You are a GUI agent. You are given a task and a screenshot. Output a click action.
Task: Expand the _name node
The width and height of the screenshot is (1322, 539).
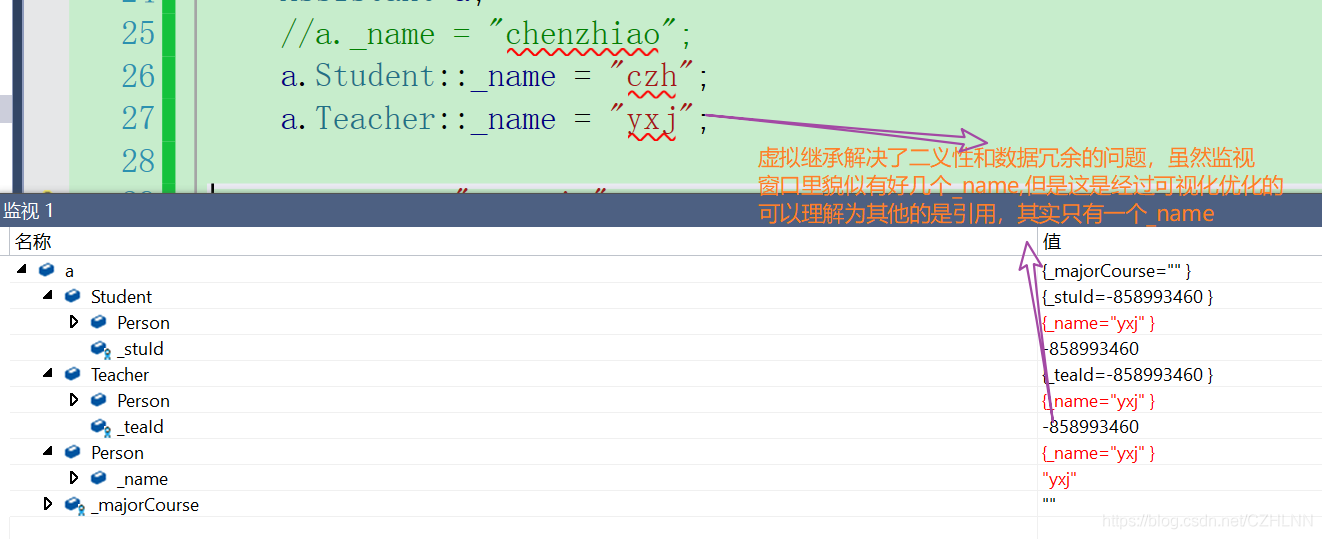click(73, 478)
